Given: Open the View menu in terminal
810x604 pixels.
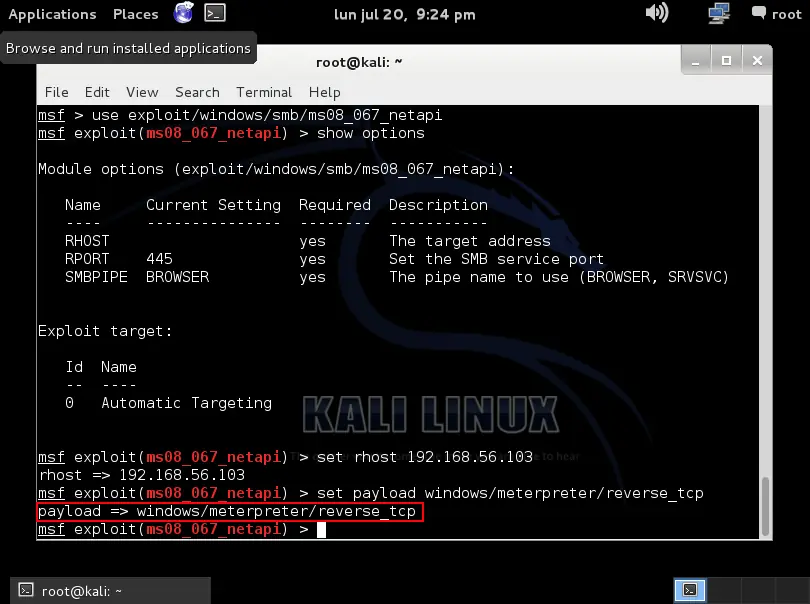Looking at the screenshot, I should [142, 92].
